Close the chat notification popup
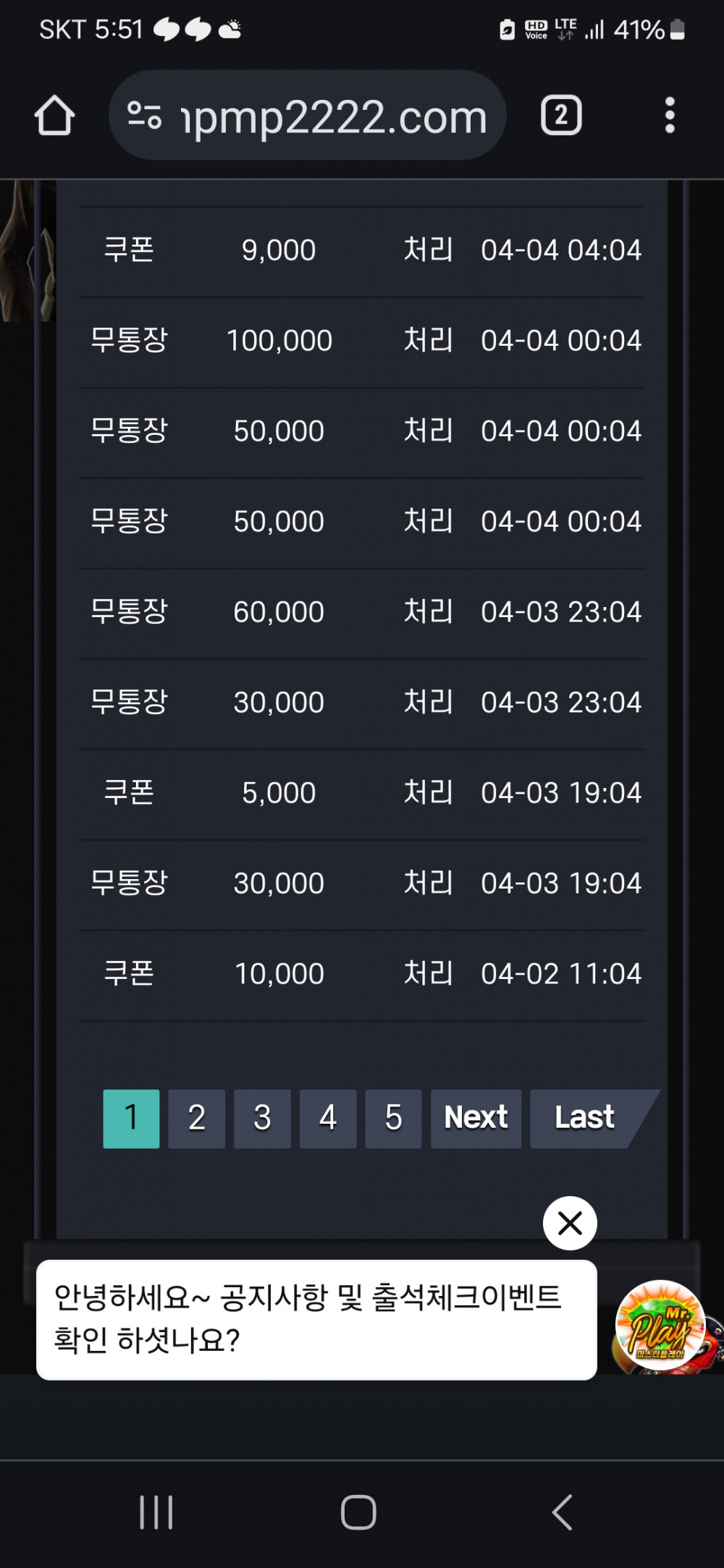This screenshot has width=724, height=1568. point(570,1223)
